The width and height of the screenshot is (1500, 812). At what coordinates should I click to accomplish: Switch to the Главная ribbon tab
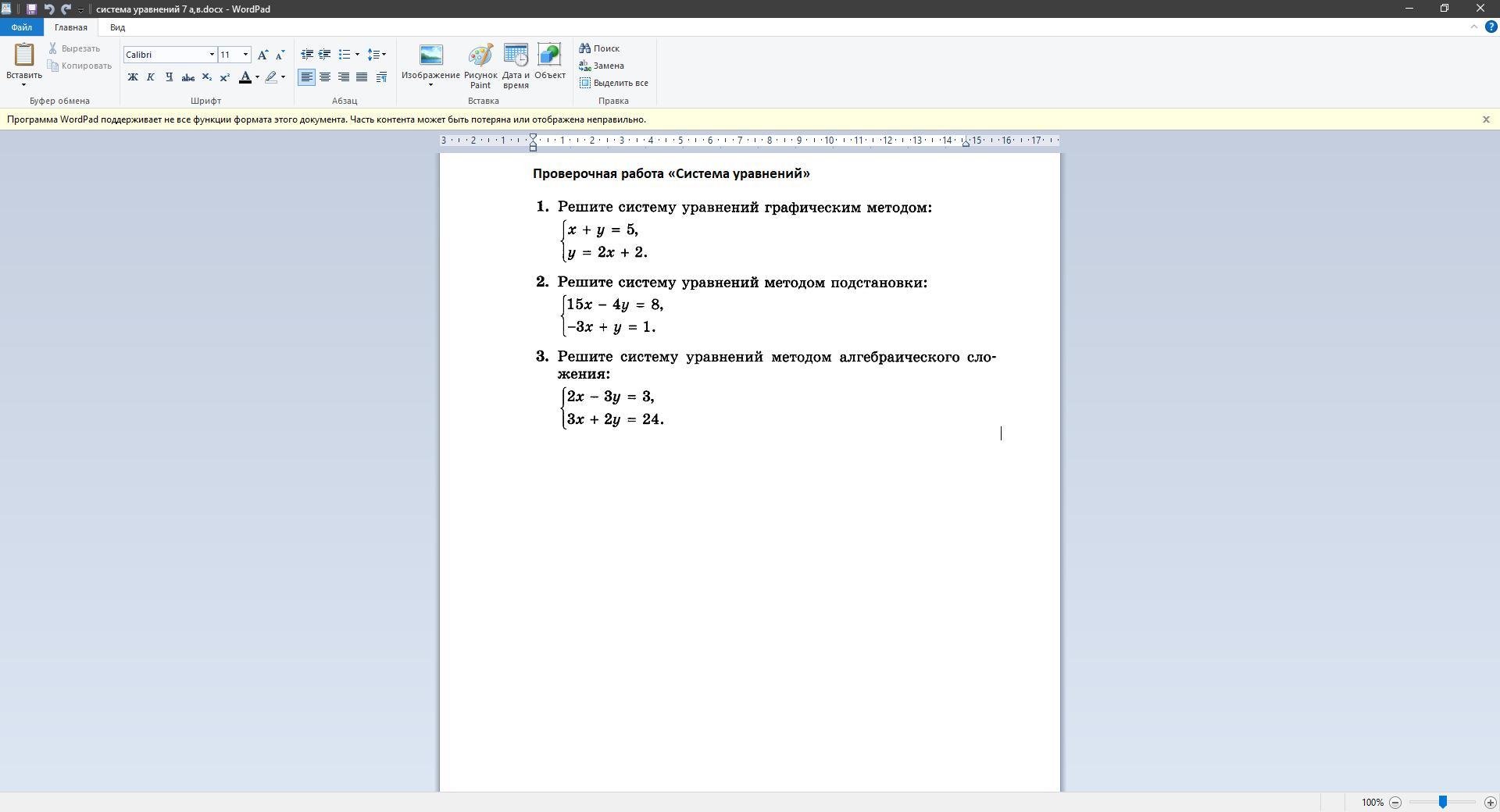click(x=71, y=27)
